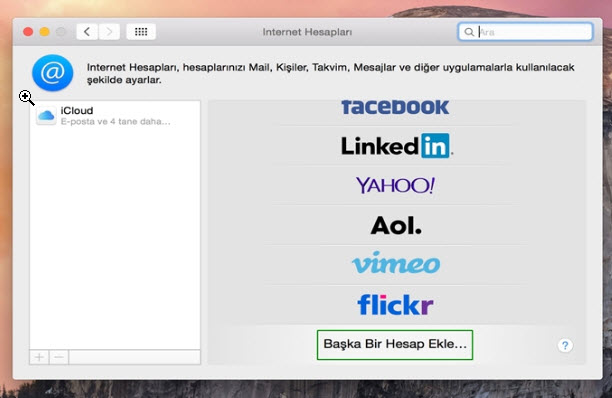Select the iCloud account in the list

click(115, 115)
